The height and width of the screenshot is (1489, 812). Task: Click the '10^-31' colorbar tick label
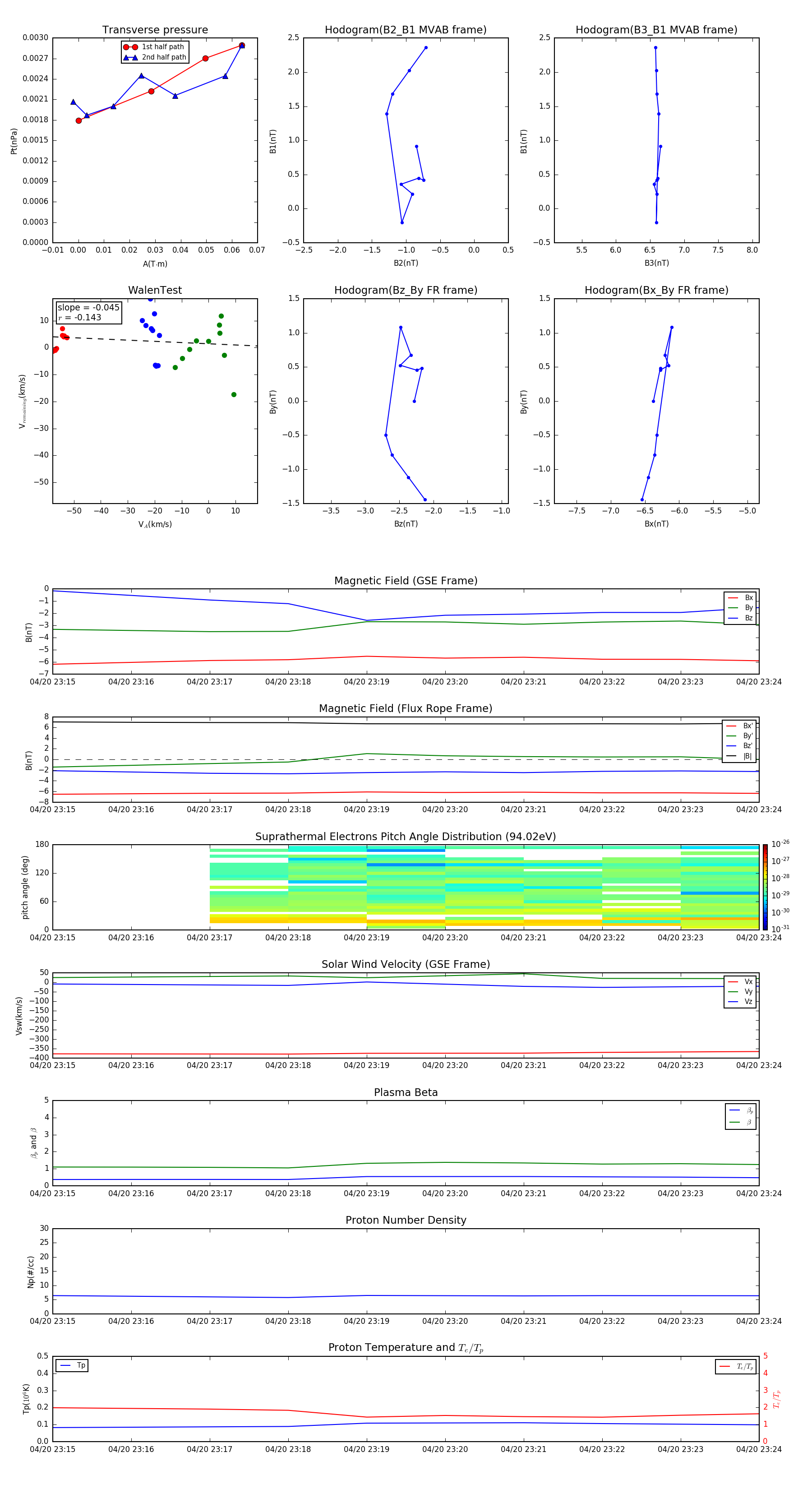point(780,929)
